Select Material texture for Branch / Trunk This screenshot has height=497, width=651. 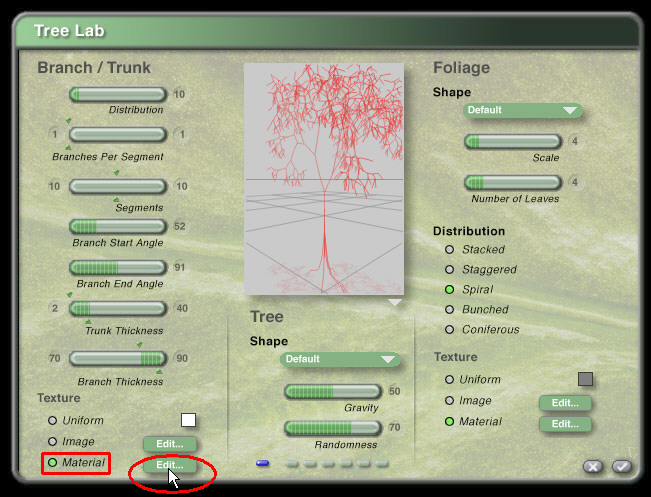[52, 462]
